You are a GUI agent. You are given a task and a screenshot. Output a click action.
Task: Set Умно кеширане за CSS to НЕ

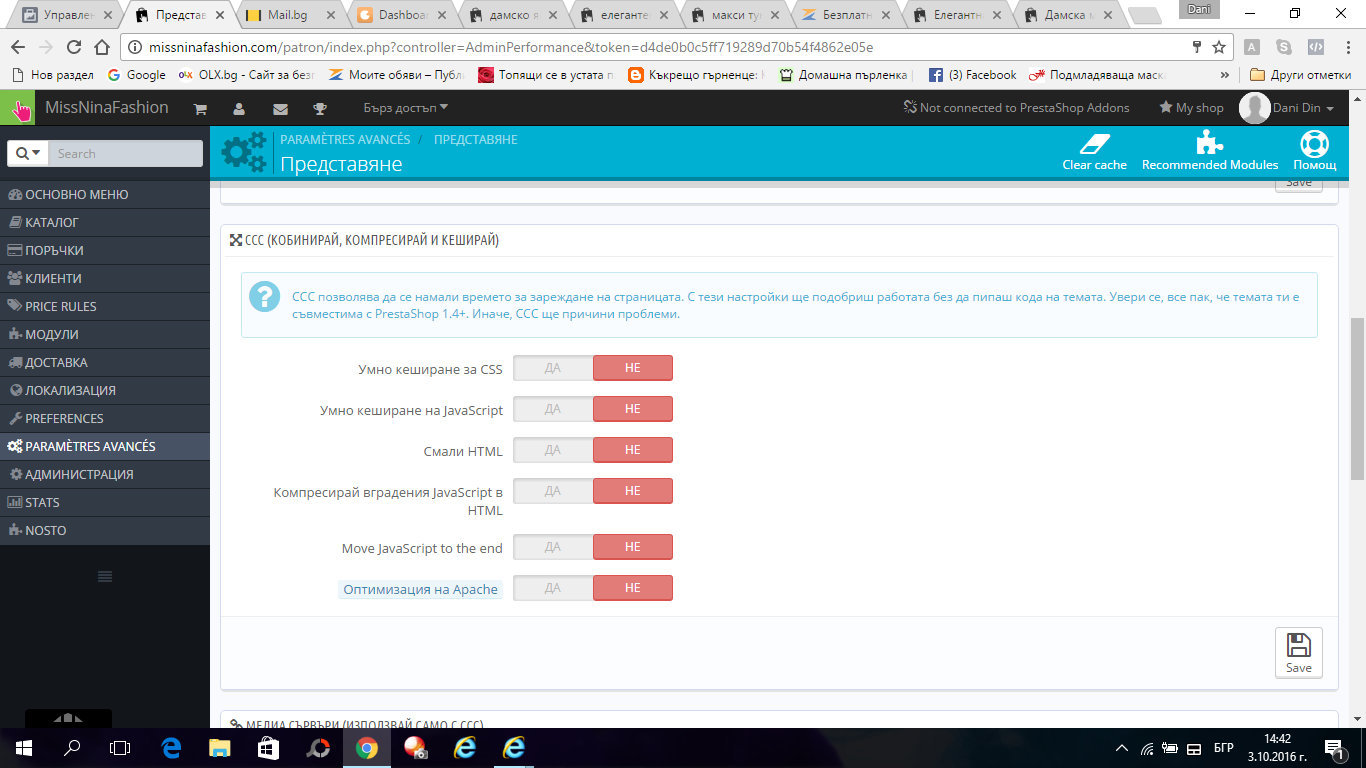coord(633,368)
